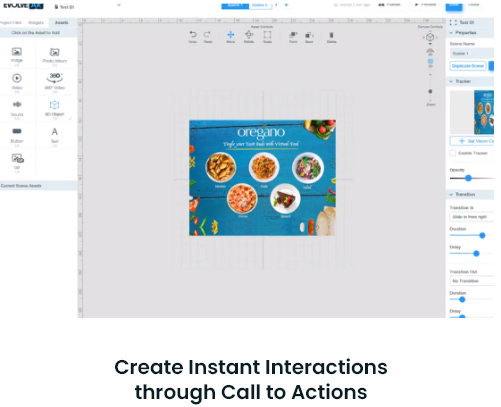Click the 3D view cube canvas control
Image resolution: width=501 pixels, height=407 pixels.
(x=430, y=37)
